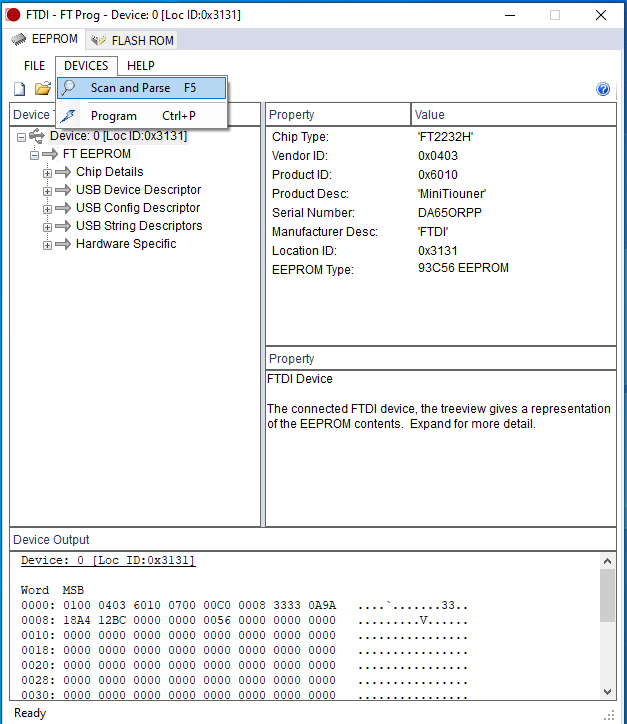Click the Value column header
The image size is (627, 724).
click(513, 115)
